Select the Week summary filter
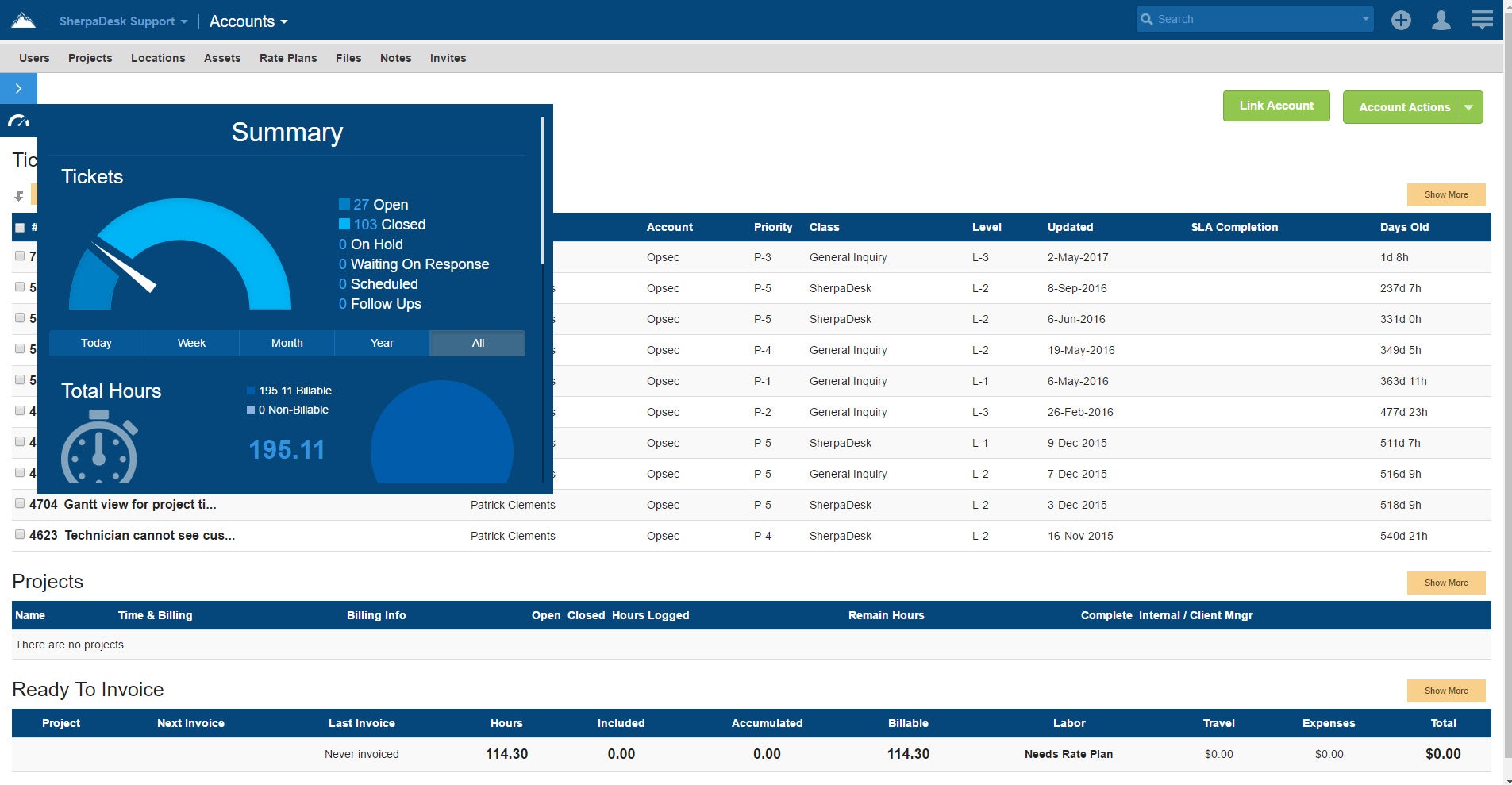 point(191,343)
